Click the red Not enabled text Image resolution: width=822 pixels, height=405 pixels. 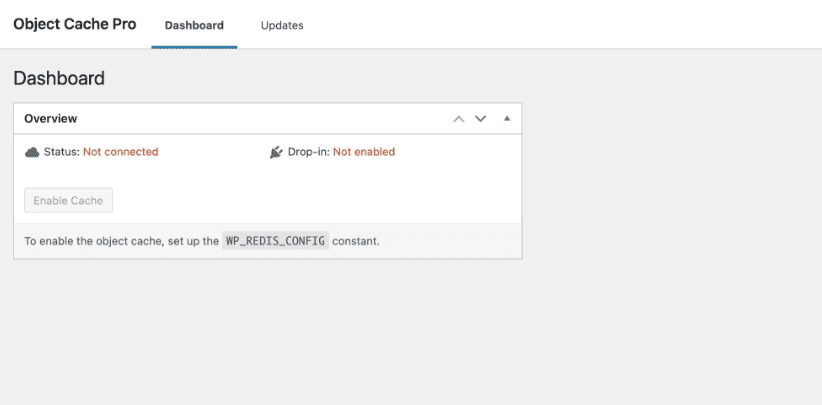(x=363, y=152)
